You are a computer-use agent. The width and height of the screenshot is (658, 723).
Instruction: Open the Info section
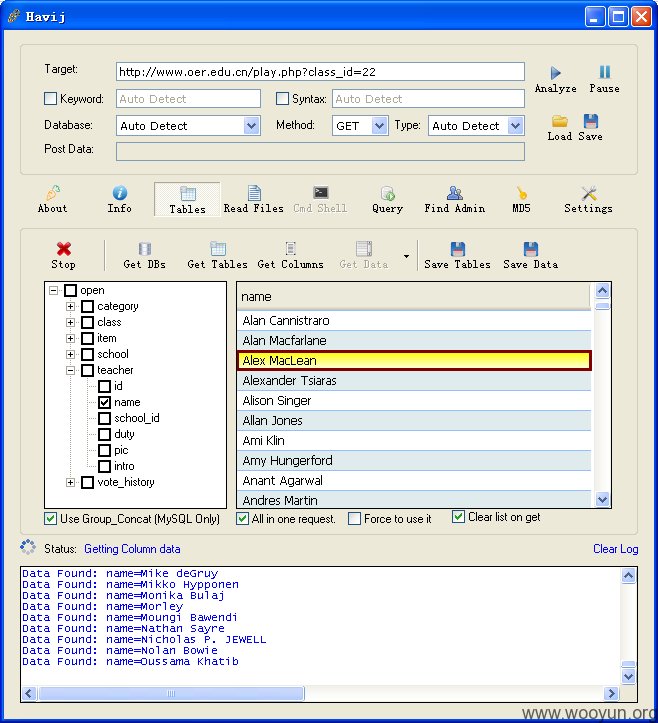pos(119,199)
